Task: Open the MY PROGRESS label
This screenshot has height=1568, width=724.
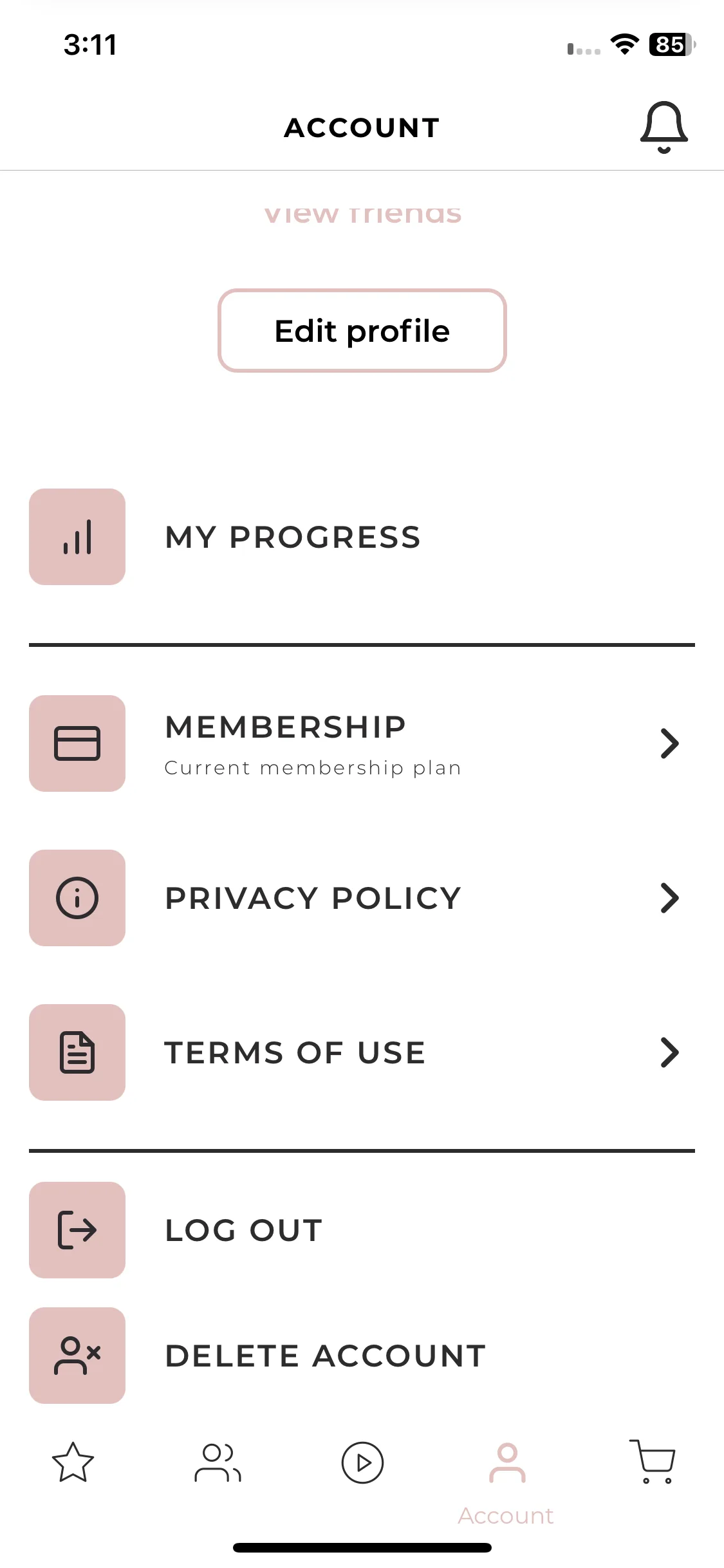Action: pos(293,537)
